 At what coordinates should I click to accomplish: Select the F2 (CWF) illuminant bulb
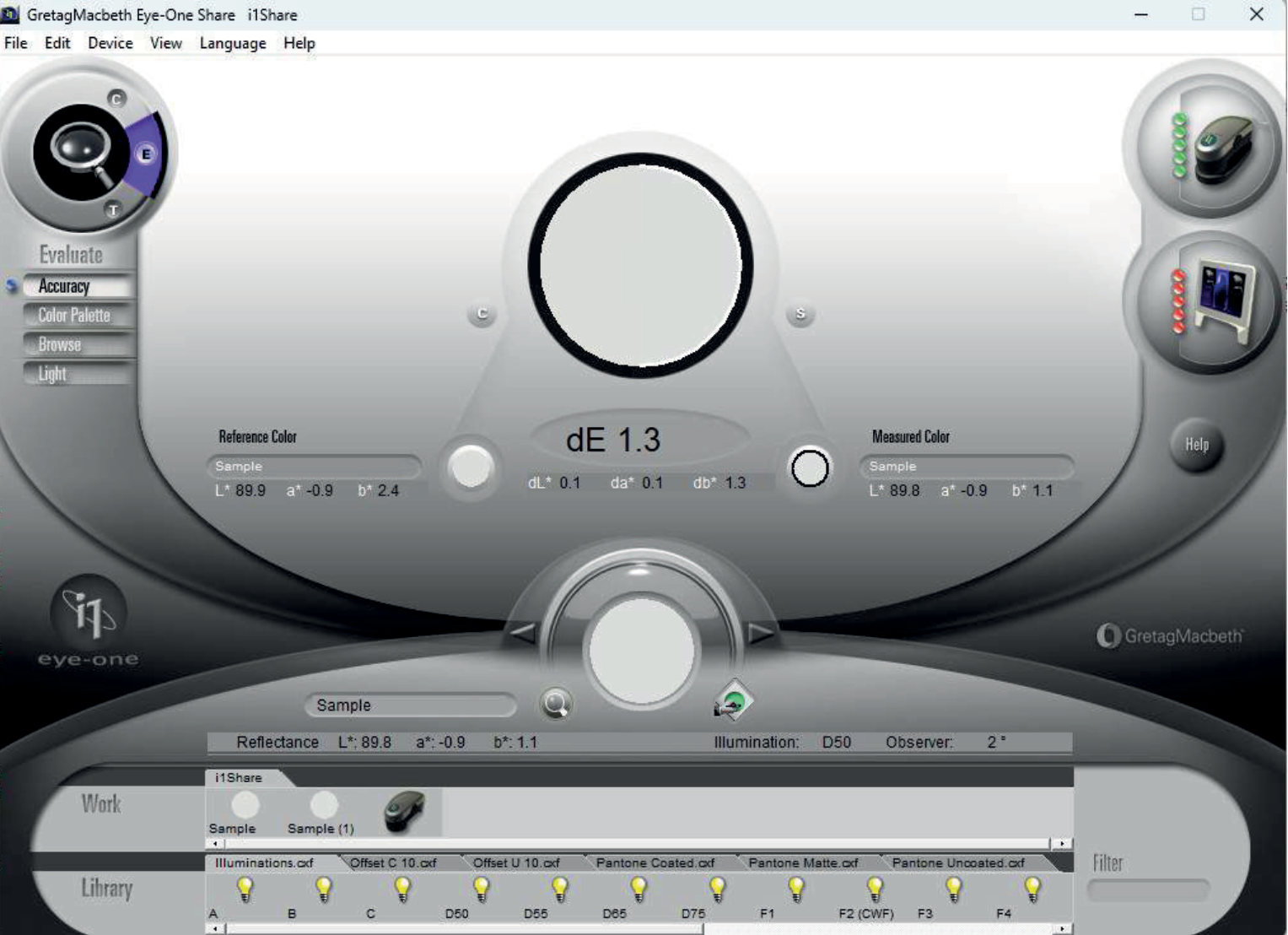(875, 889)
